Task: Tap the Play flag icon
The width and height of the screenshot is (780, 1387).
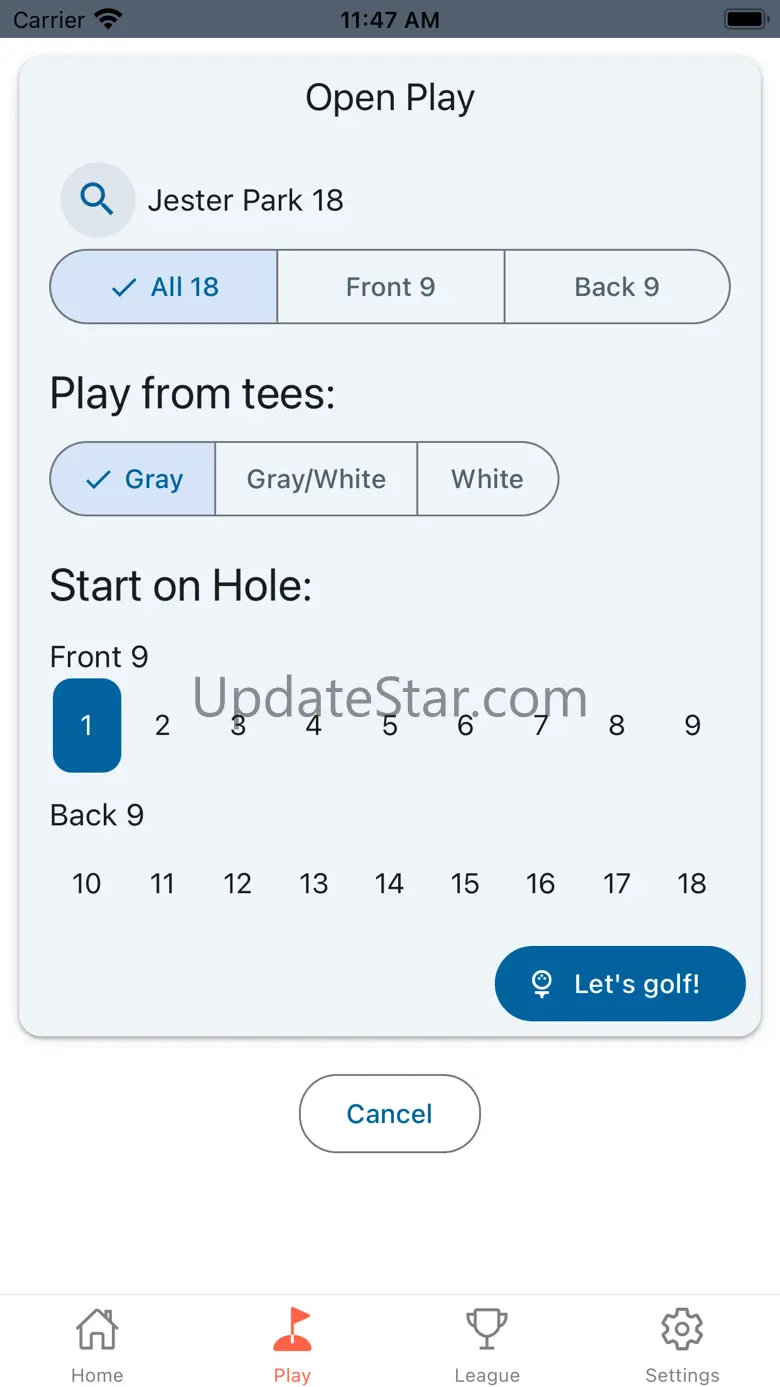Action: coord(292,1330)
